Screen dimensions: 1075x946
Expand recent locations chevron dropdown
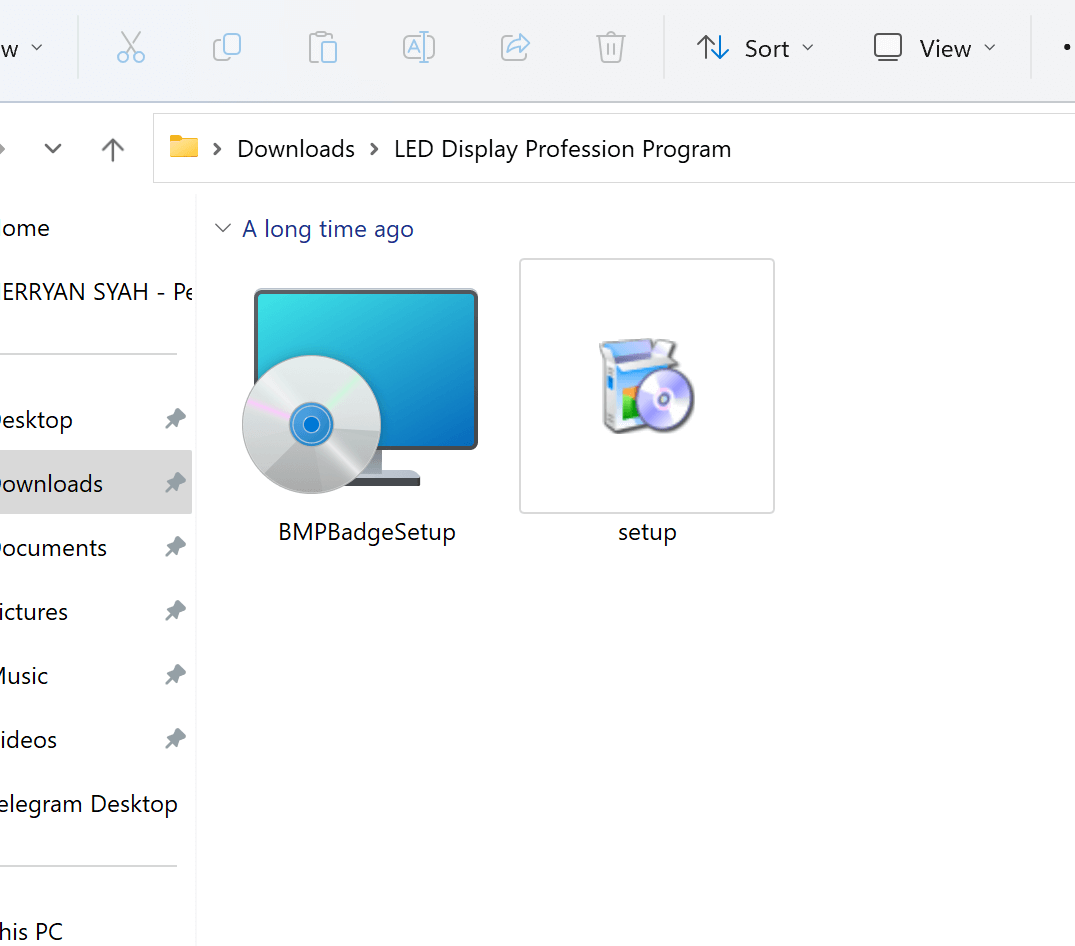coord(53,149)
